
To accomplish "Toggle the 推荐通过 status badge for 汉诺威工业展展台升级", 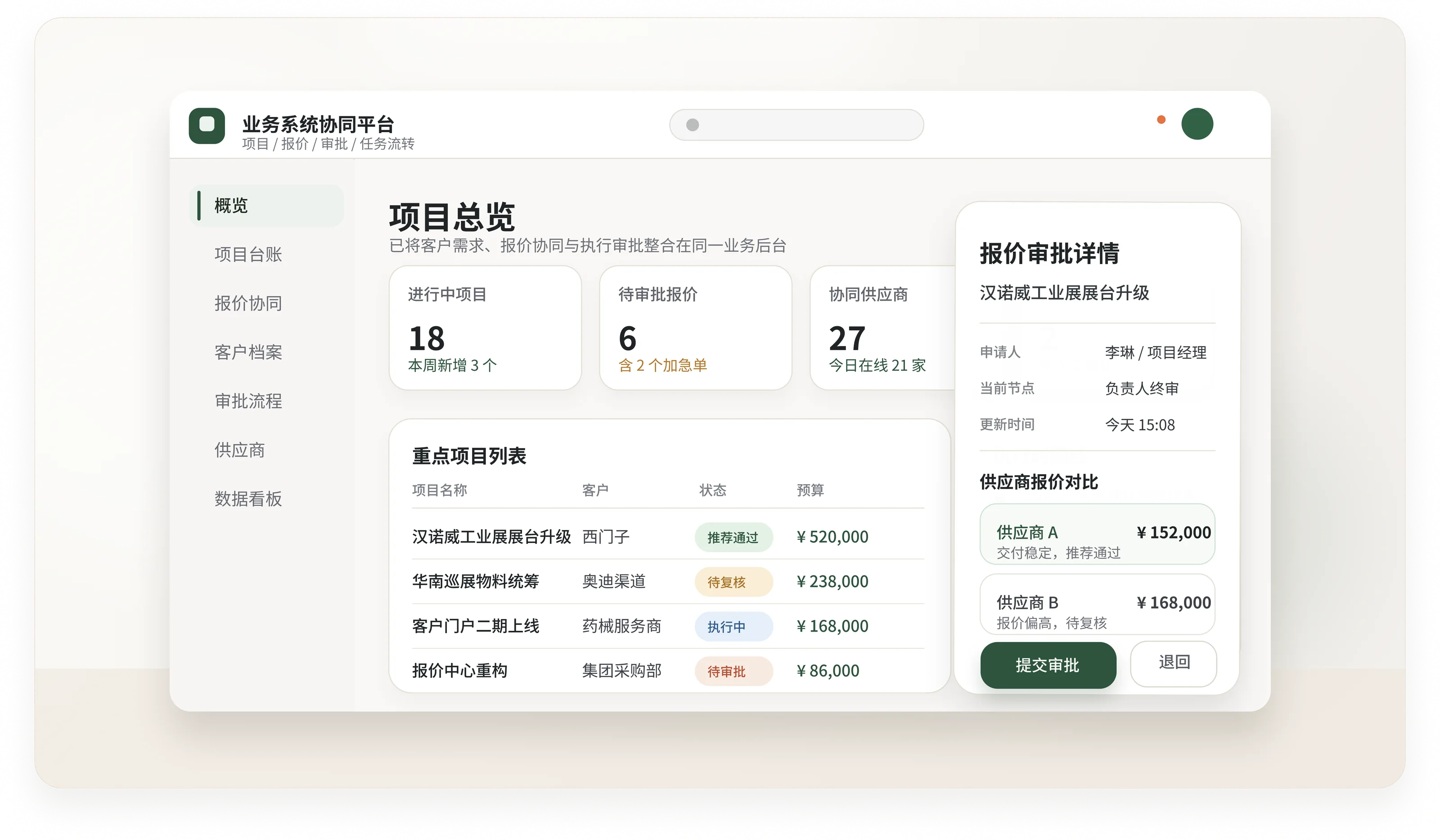I will click(733, 537).
